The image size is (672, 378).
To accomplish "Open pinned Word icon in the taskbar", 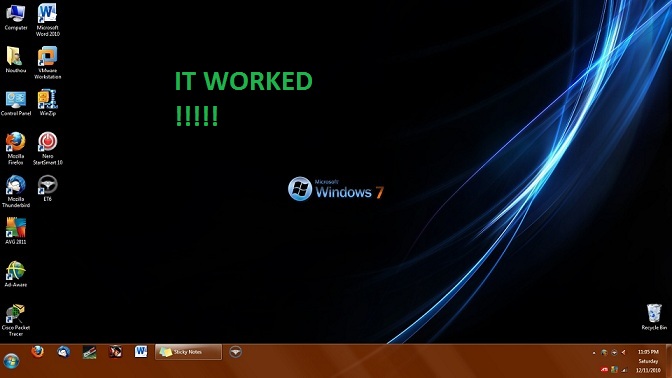I will coord(141,352).
